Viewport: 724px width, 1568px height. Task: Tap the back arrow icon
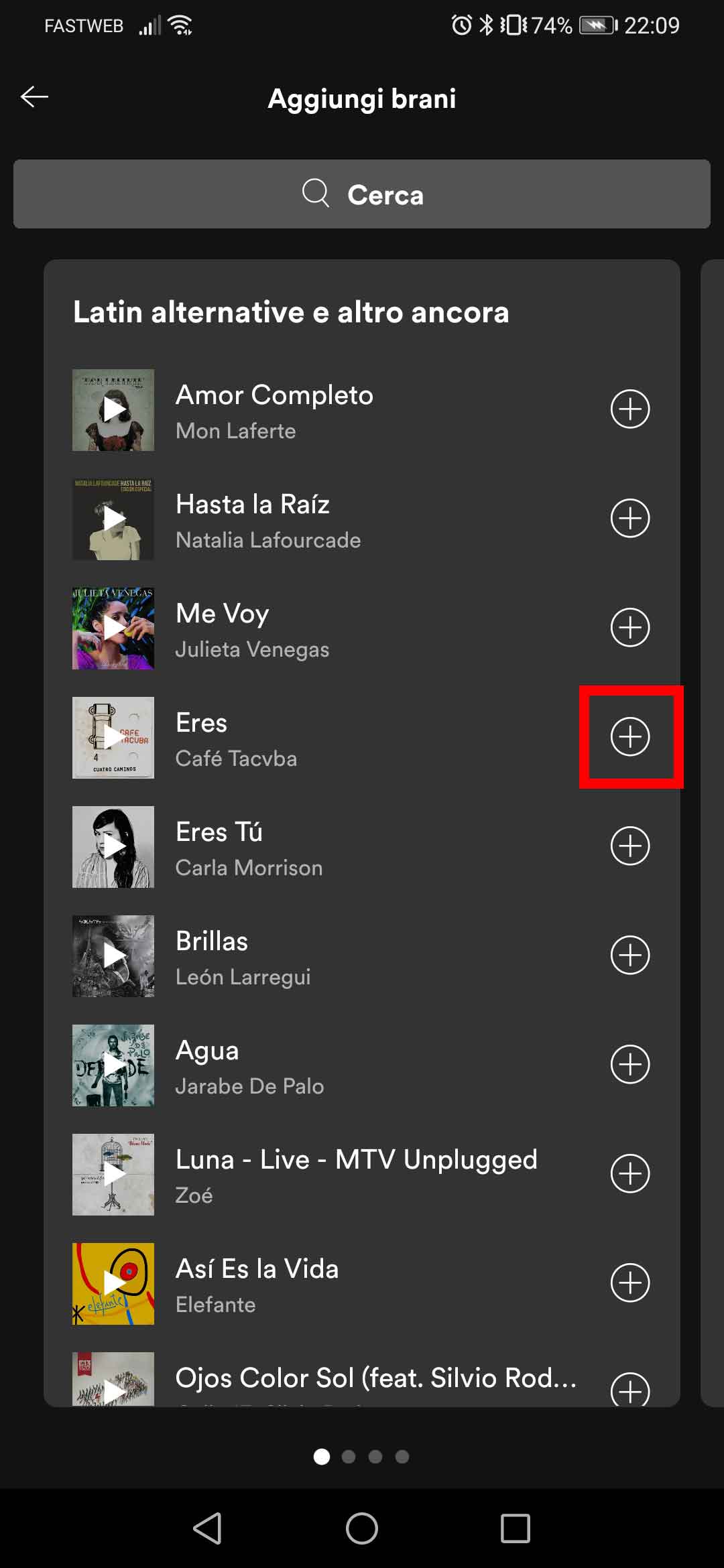click(x=35, y=97)
